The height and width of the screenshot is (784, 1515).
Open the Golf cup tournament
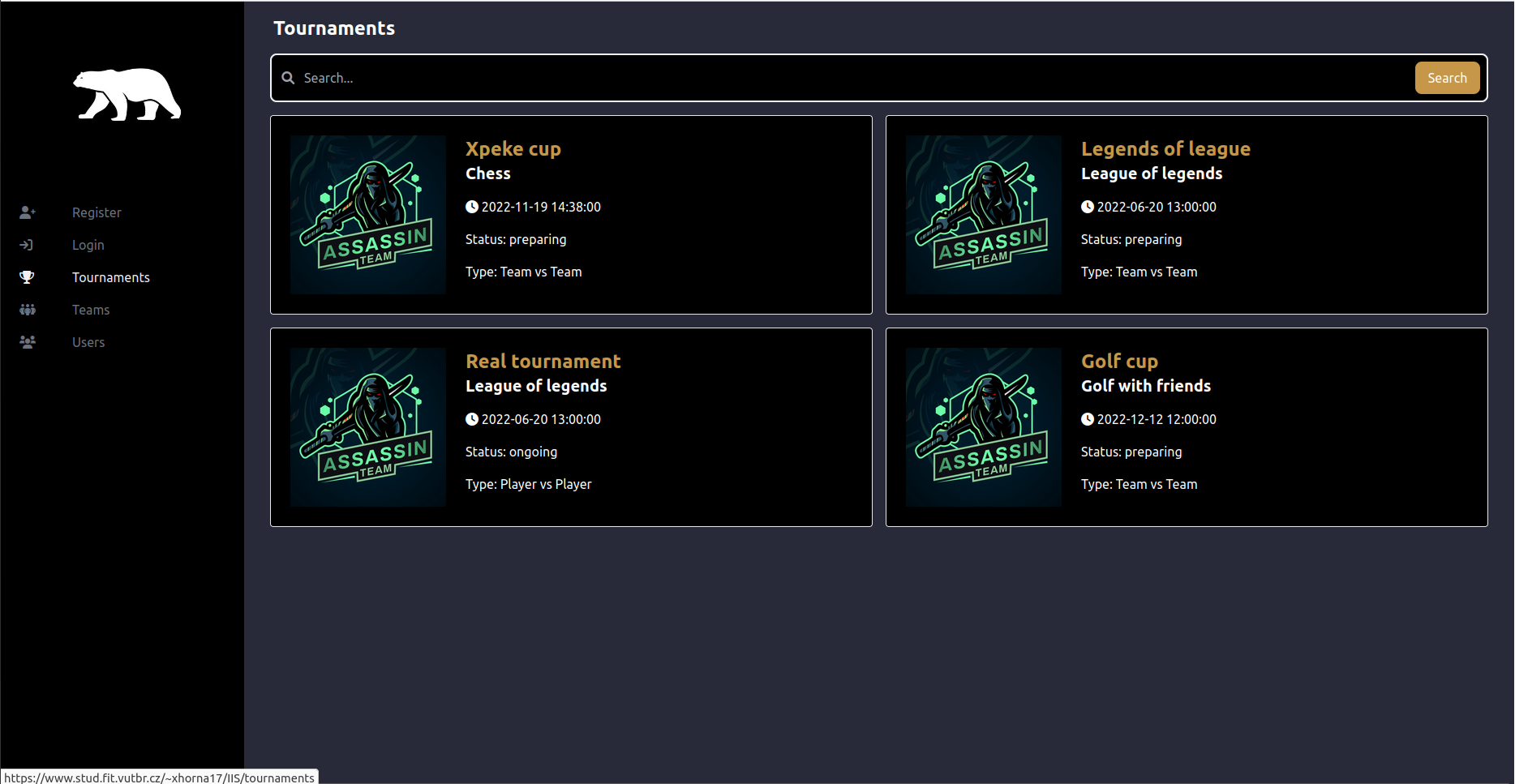pos(1118,362)
